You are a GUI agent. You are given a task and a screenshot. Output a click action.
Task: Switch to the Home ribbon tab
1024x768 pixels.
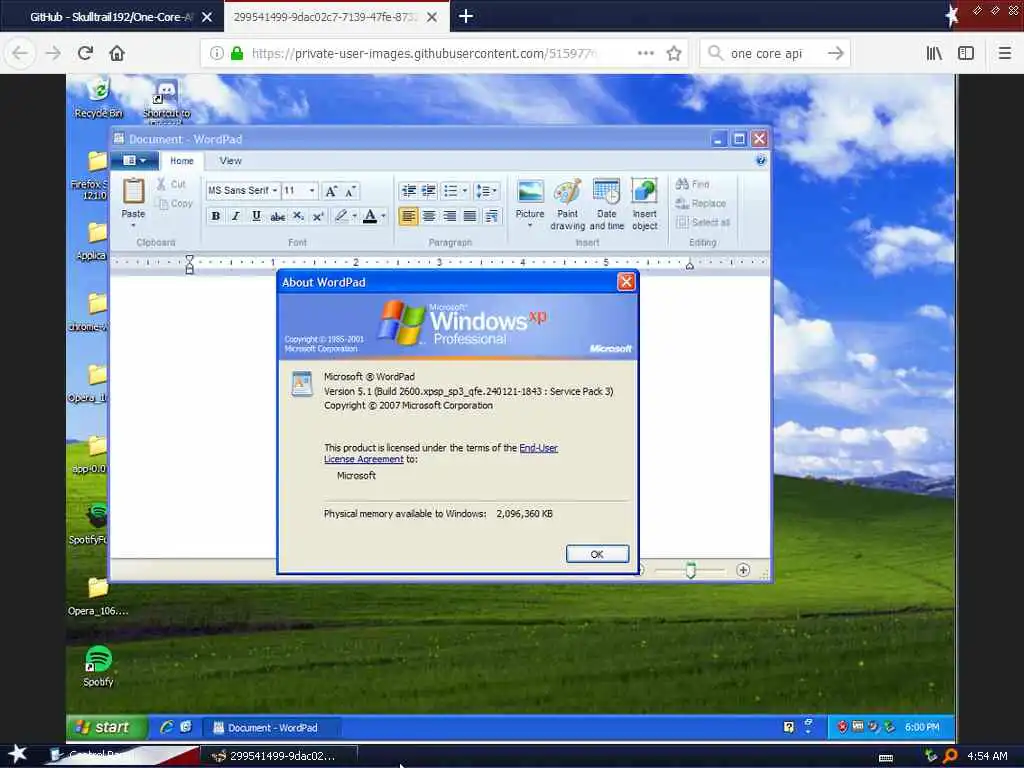click(x=182, y=161)
